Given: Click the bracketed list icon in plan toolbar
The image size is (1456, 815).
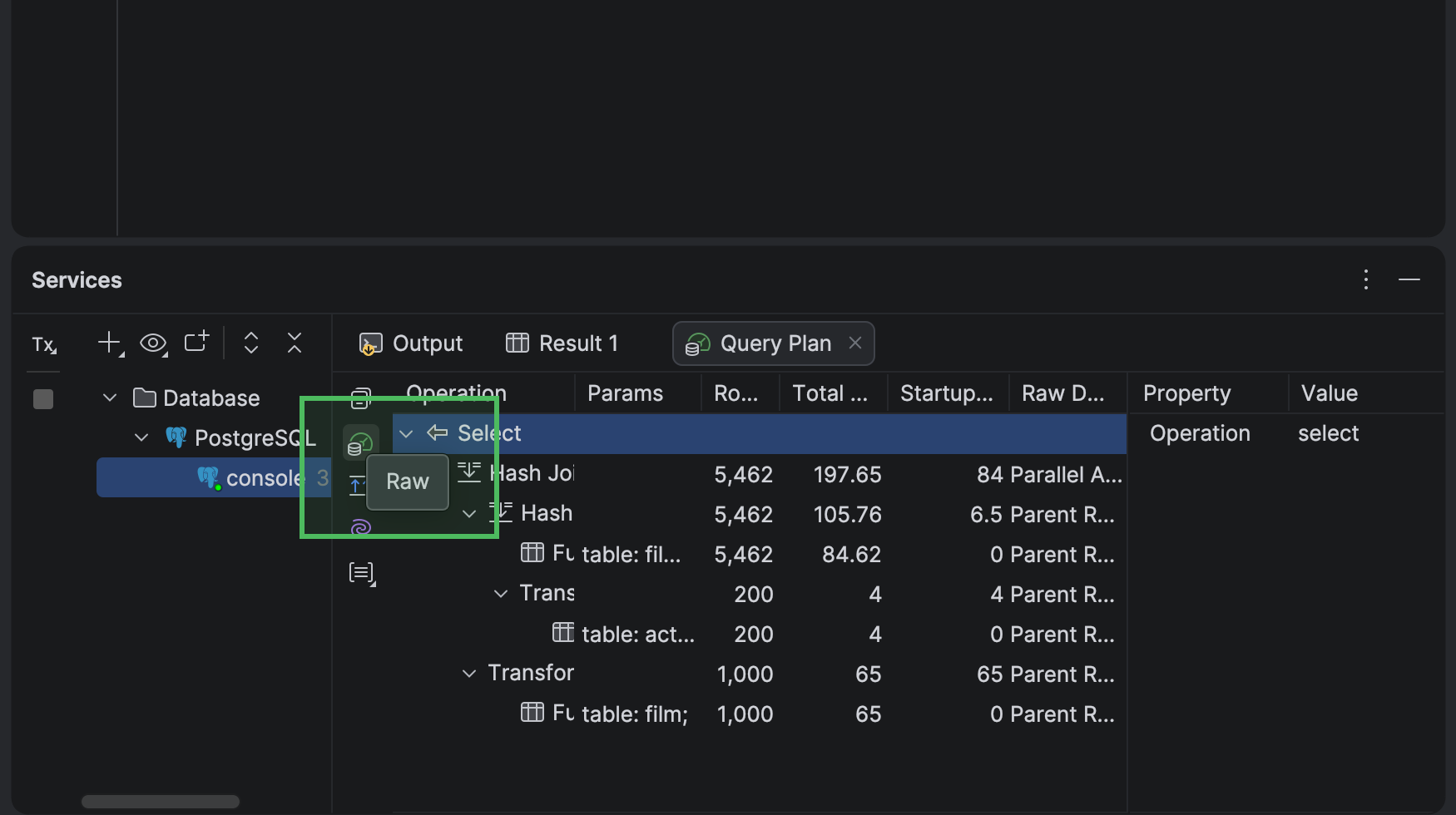Looking at the screenshot, I should (362, 573).
